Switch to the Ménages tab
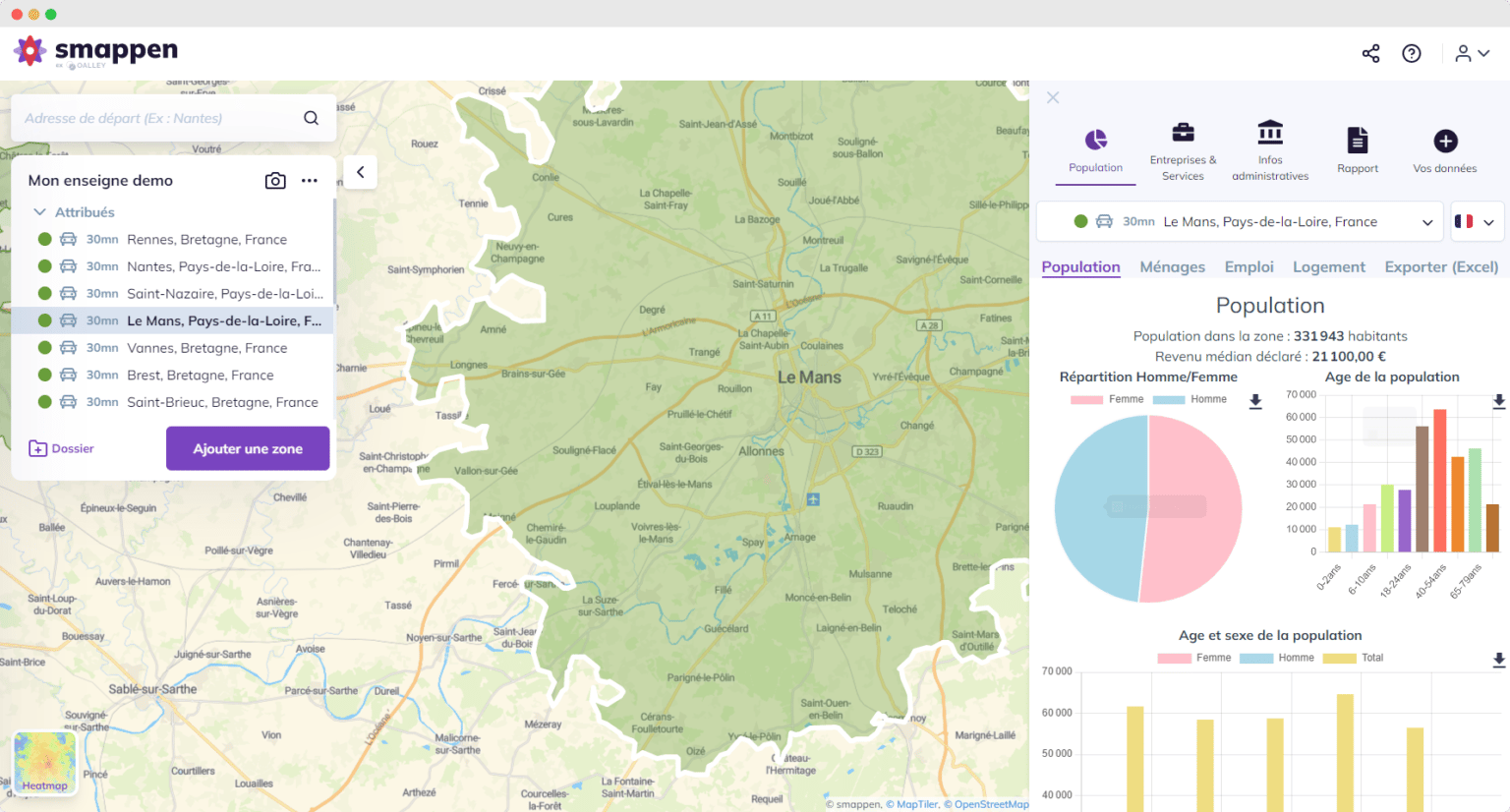This screenshot has height=812, width=1510. [1172, 266]
